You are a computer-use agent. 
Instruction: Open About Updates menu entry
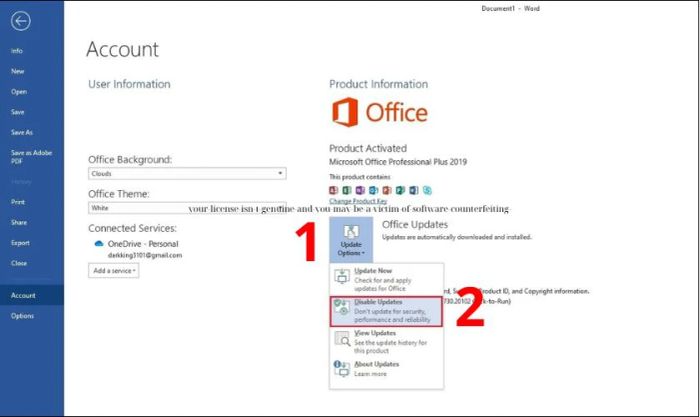click(x=387, y=369)
